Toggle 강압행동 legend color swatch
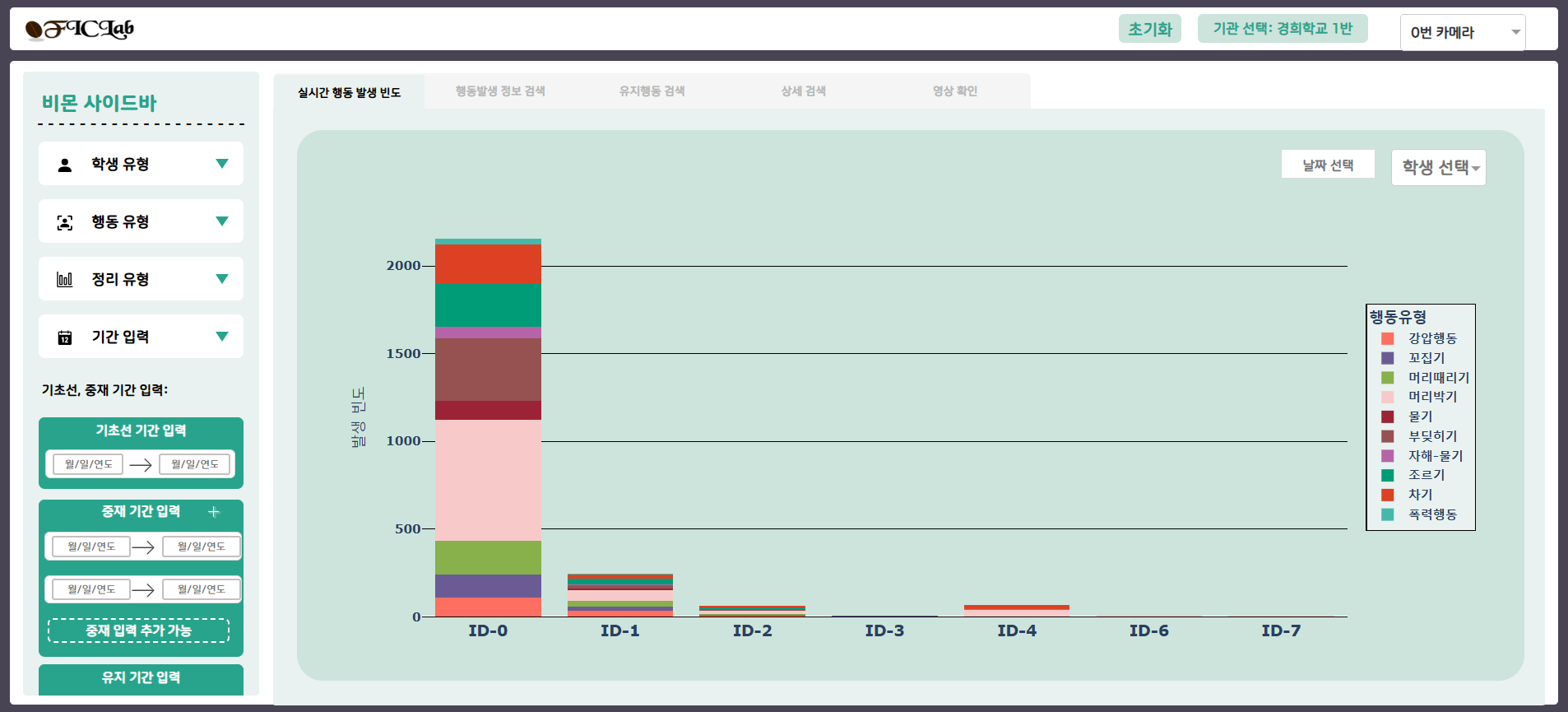 point(1387,339)
